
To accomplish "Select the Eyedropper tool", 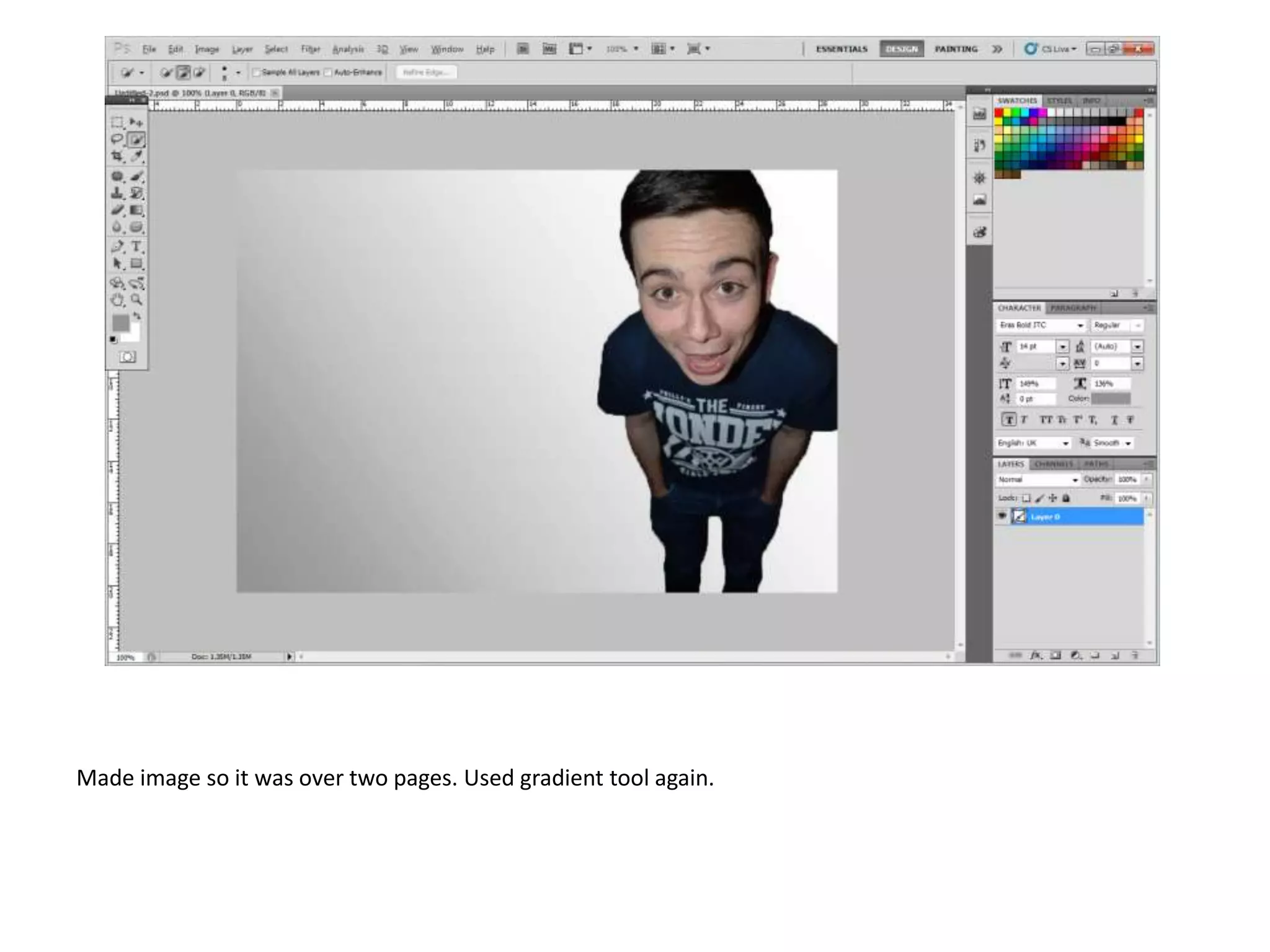I will tap(136, 156).
